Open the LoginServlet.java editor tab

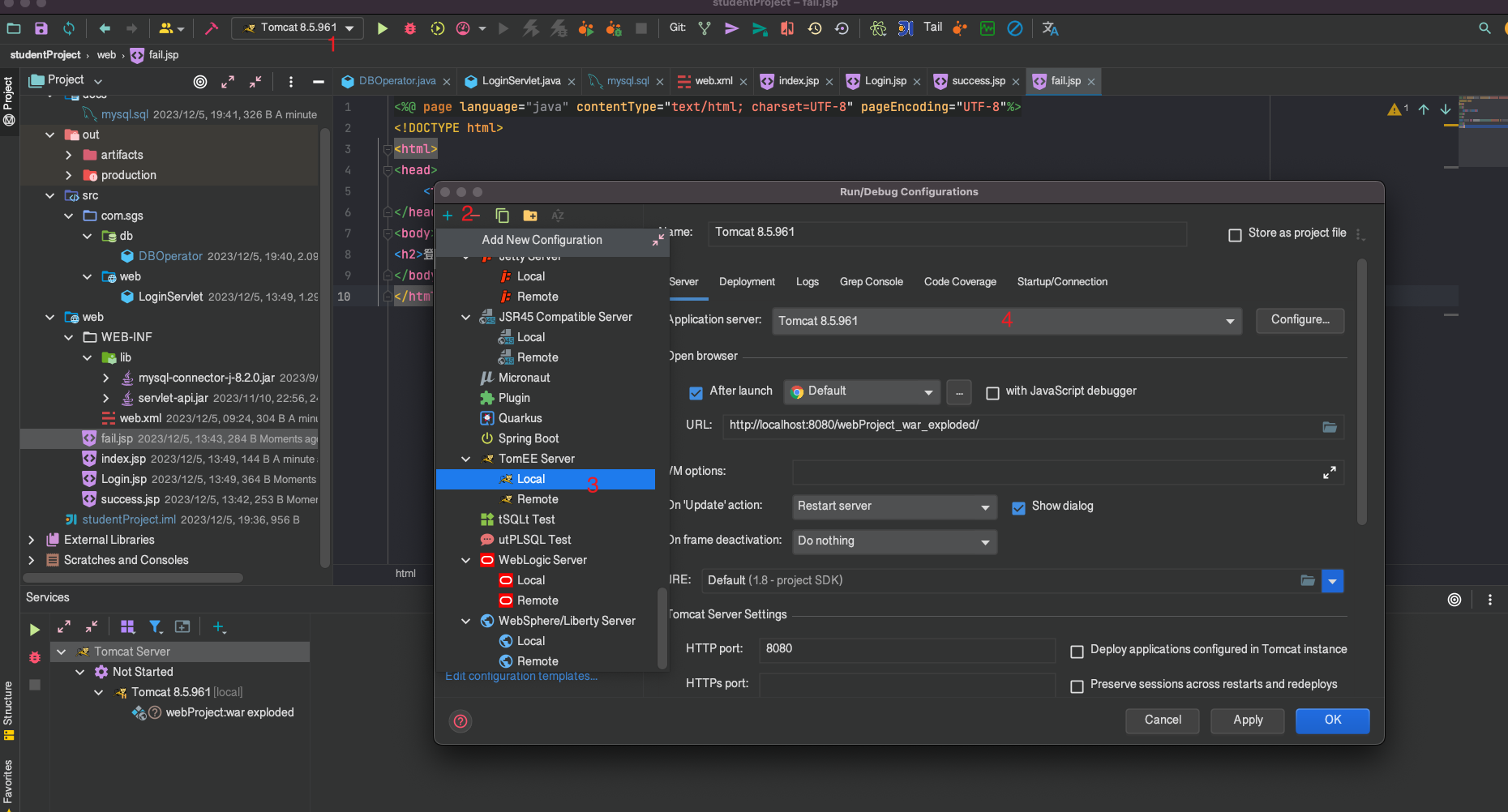(520, 81)
